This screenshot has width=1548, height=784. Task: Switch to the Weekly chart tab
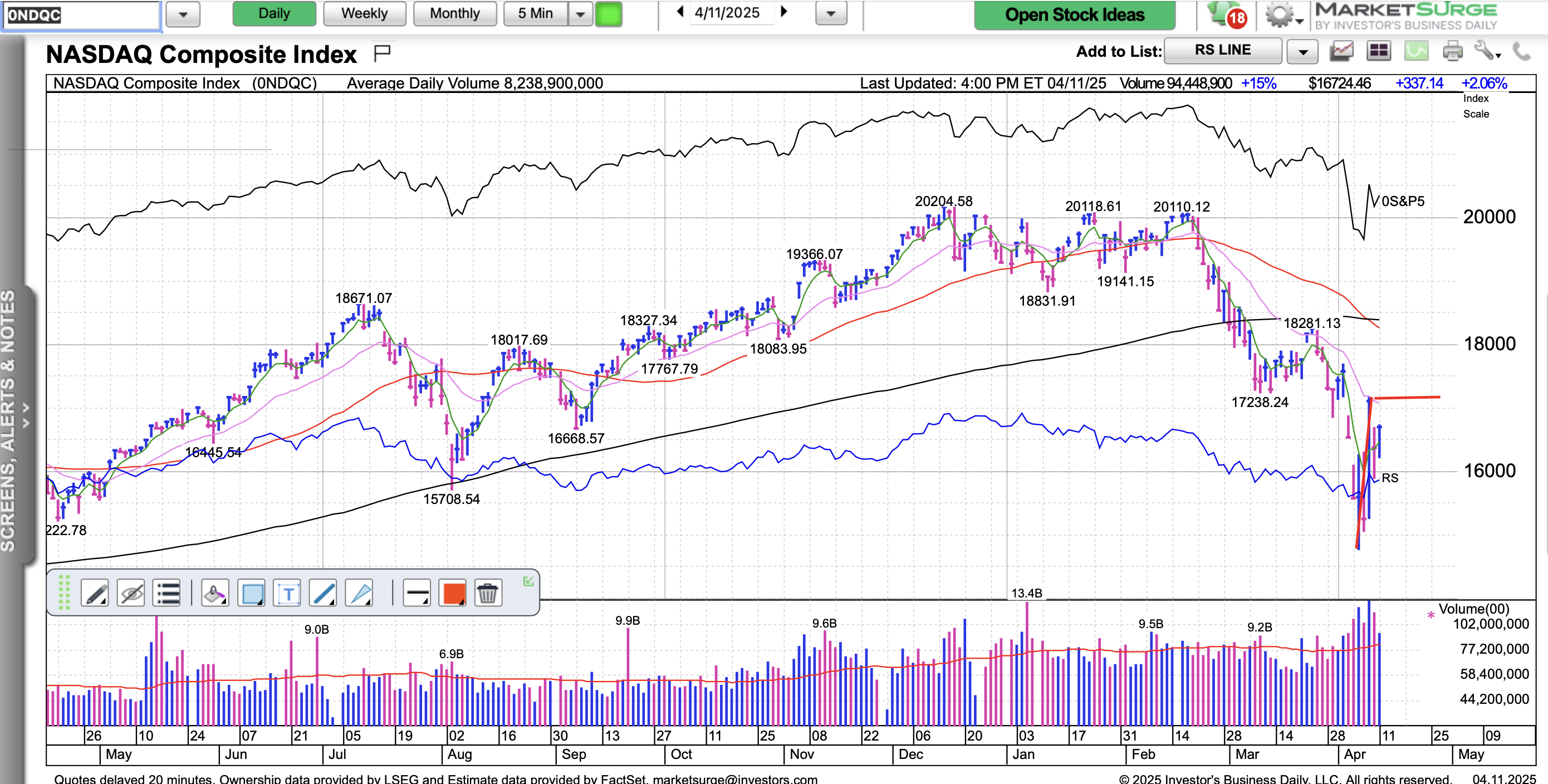click(364, 13)
